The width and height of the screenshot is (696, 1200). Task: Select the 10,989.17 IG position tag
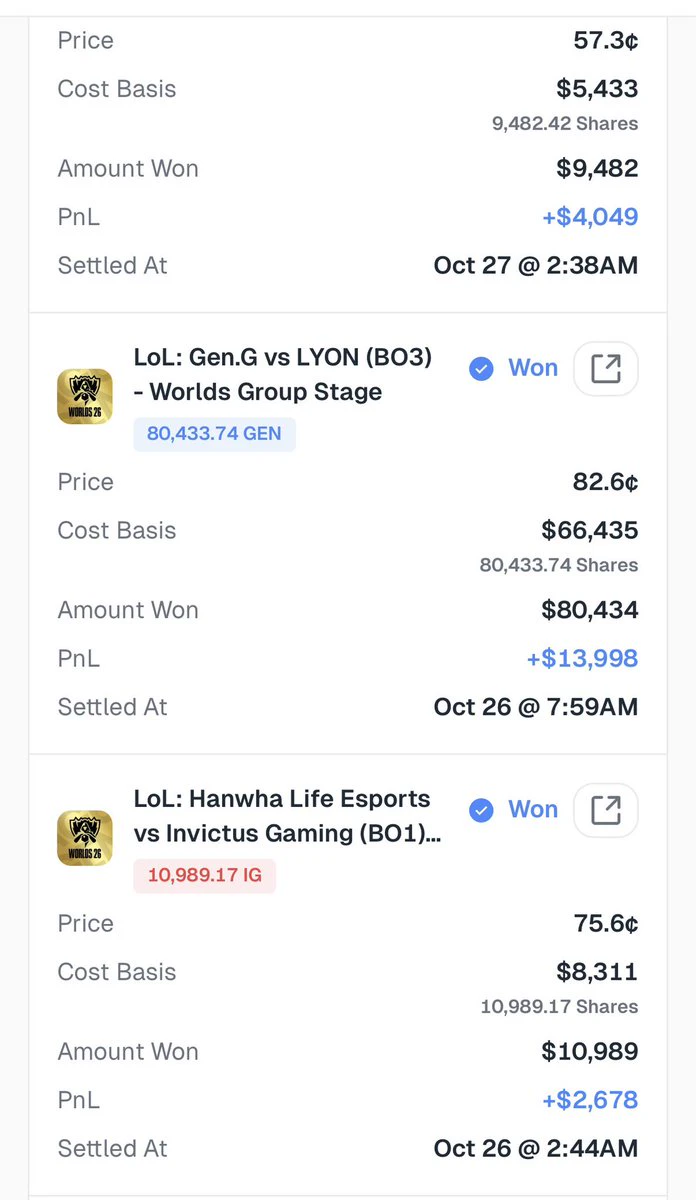point(204,876)
